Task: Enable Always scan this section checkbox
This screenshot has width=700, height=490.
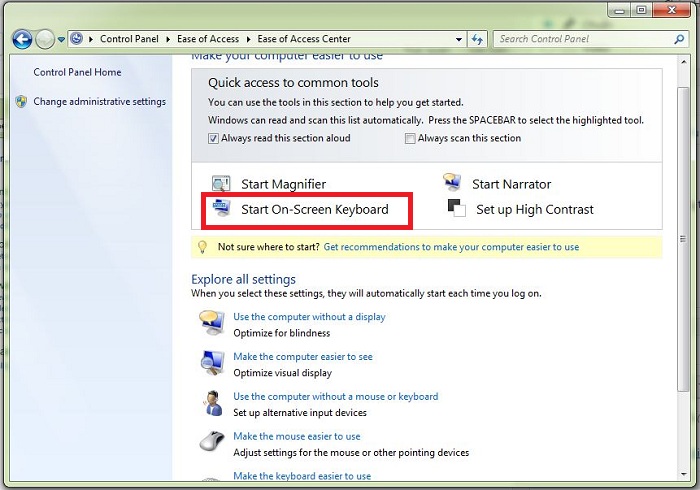Action: point(410,139)
